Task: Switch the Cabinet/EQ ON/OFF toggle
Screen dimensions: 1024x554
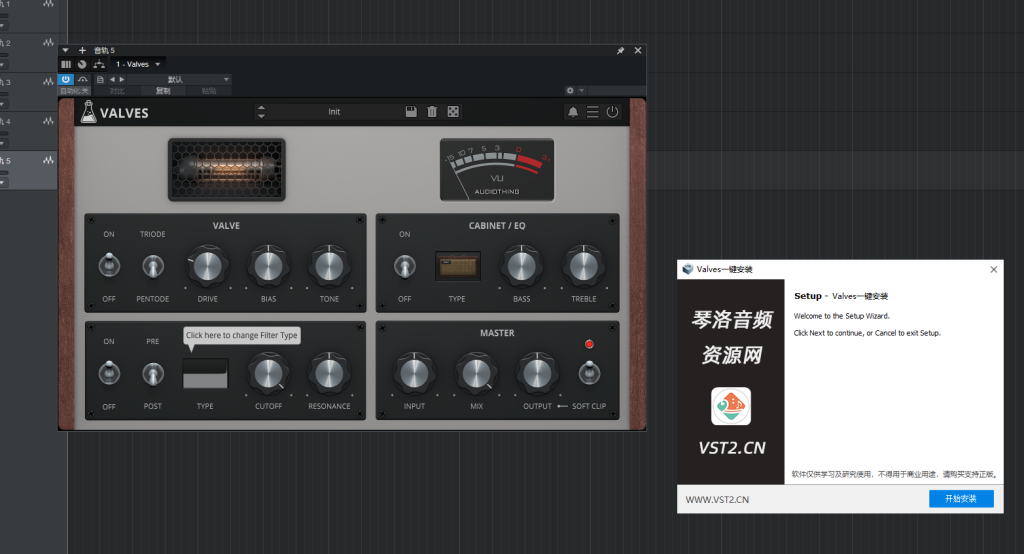Action: coord(405,266)
